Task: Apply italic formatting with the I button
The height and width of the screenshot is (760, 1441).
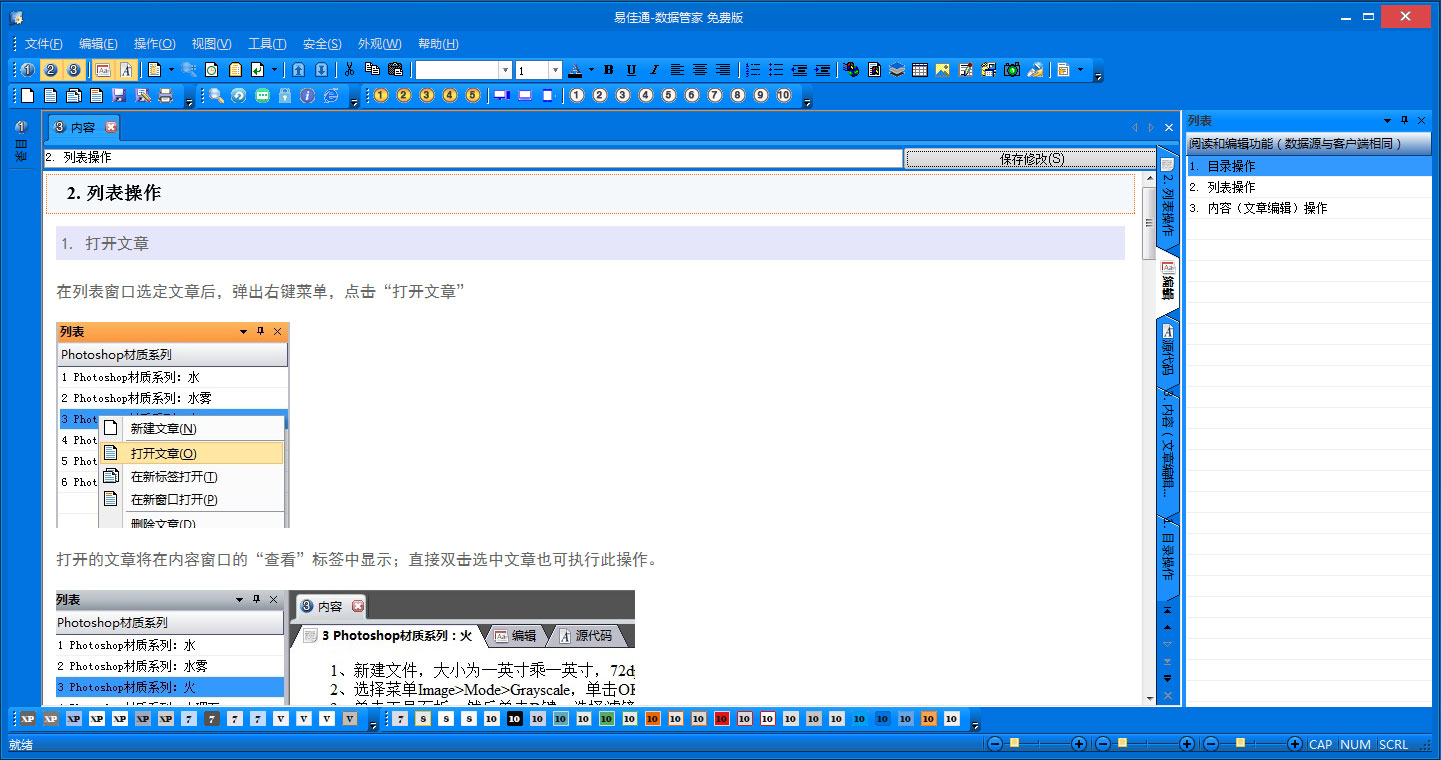Action: (x=654, y=70)
